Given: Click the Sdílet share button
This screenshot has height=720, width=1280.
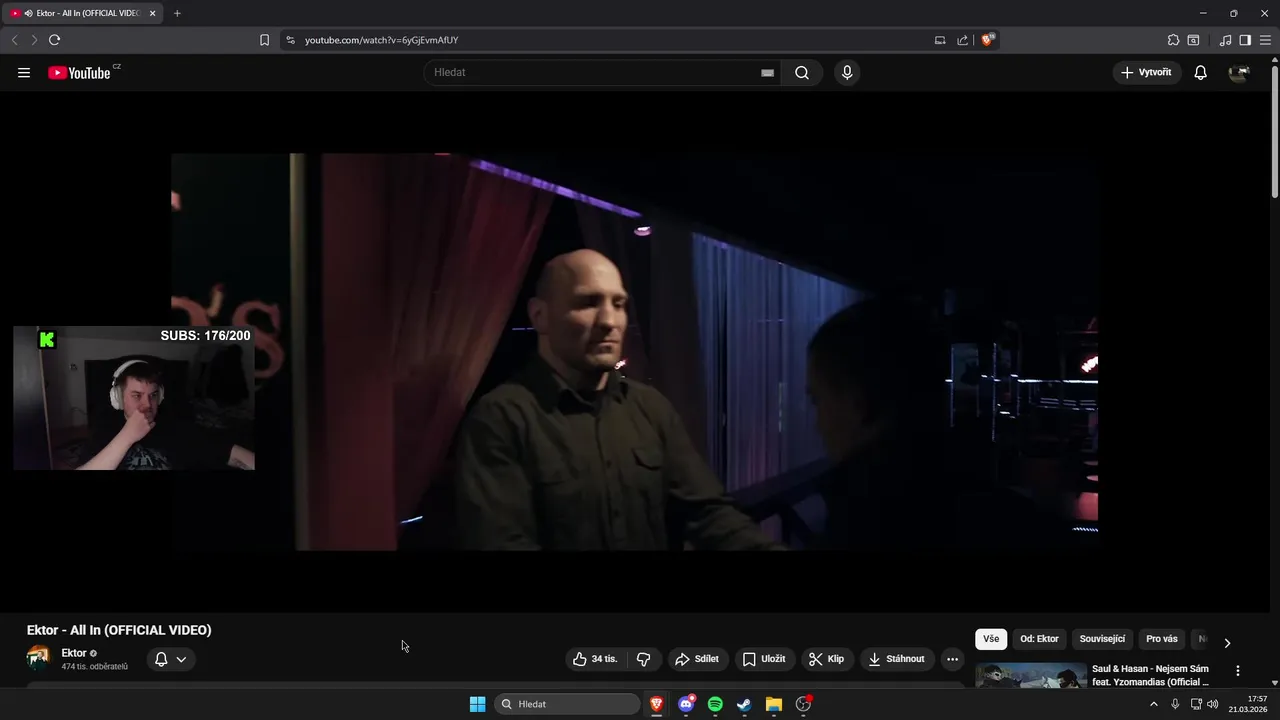Looking at the screenshot, I should coord(697,659).
